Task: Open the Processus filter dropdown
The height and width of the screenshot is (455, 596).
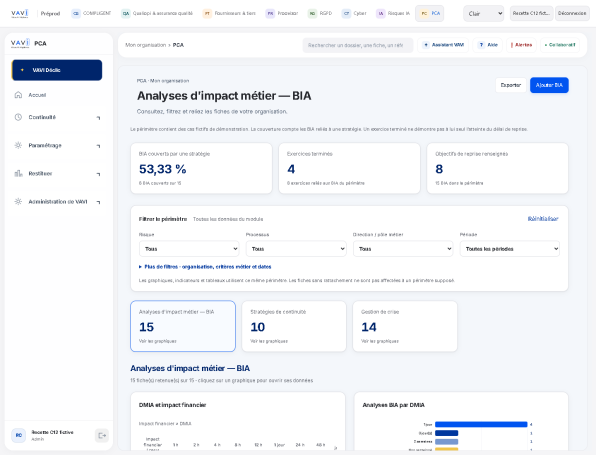Action: click(296, 249)
